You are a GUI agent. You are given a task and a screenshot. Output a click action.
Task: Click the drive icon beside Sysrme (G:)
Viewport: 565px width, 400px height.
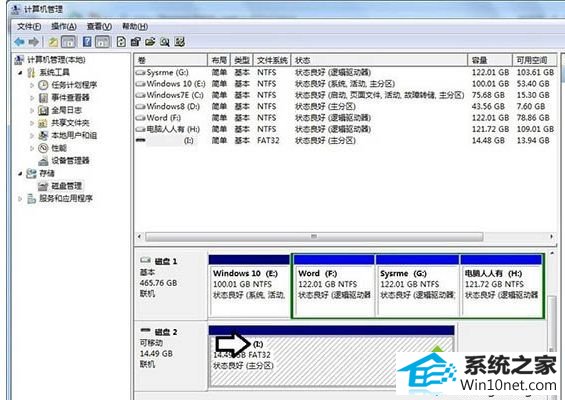(140, 73)
